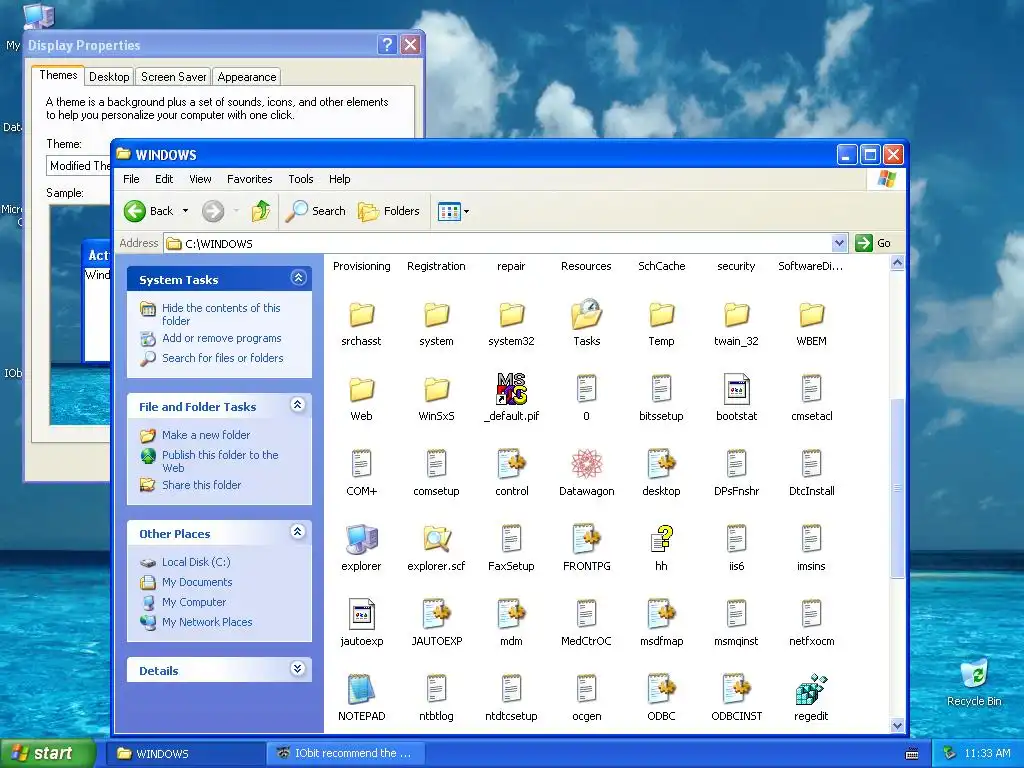Click Add or remove programs link
Image resolution: width=1024 pixels, height=768 pixels.
coord(221,338)
